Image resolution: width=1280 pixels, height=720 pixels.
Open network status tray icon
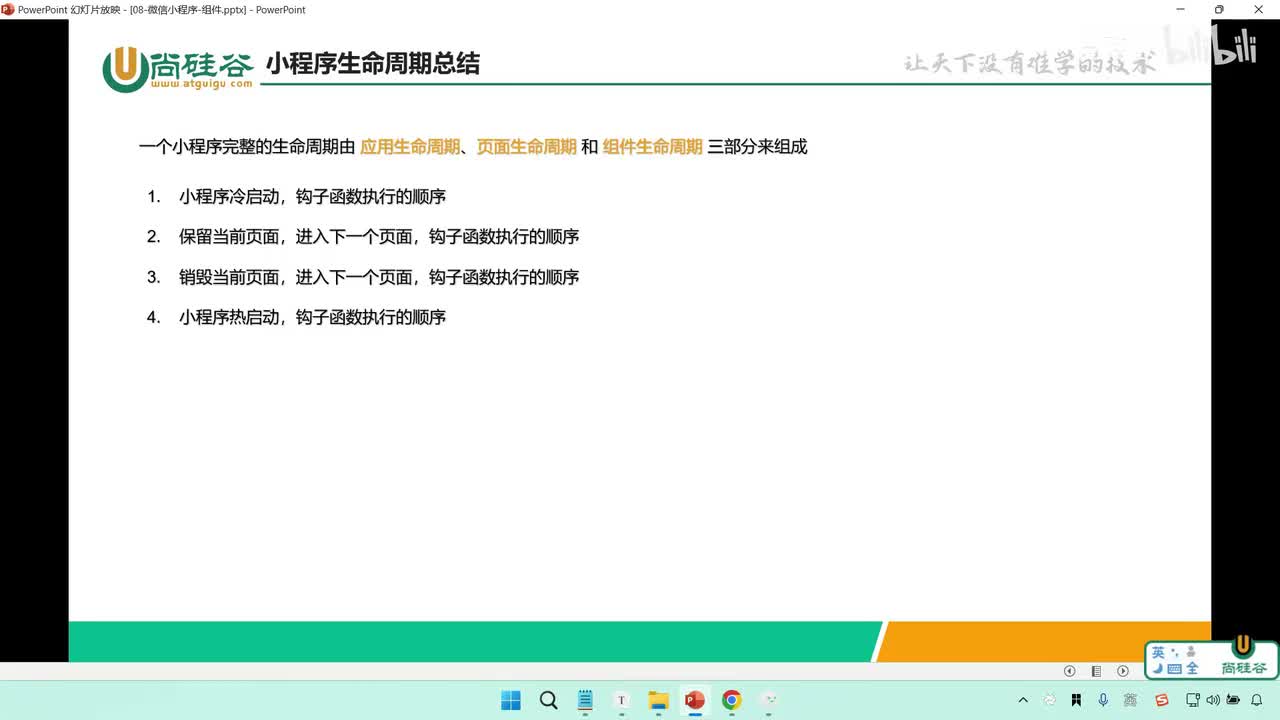click(1193, 700)
